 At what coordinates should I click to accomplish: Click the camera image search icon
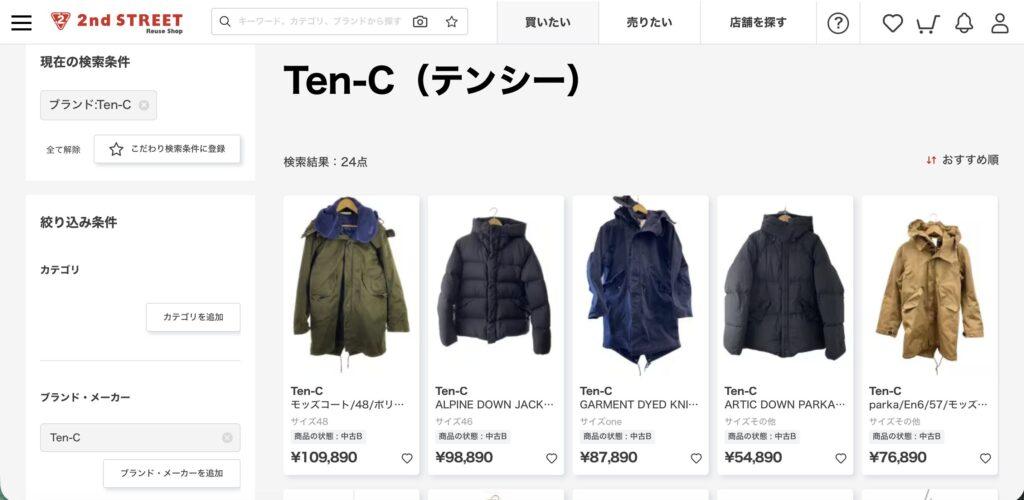(x=420, y=22)
